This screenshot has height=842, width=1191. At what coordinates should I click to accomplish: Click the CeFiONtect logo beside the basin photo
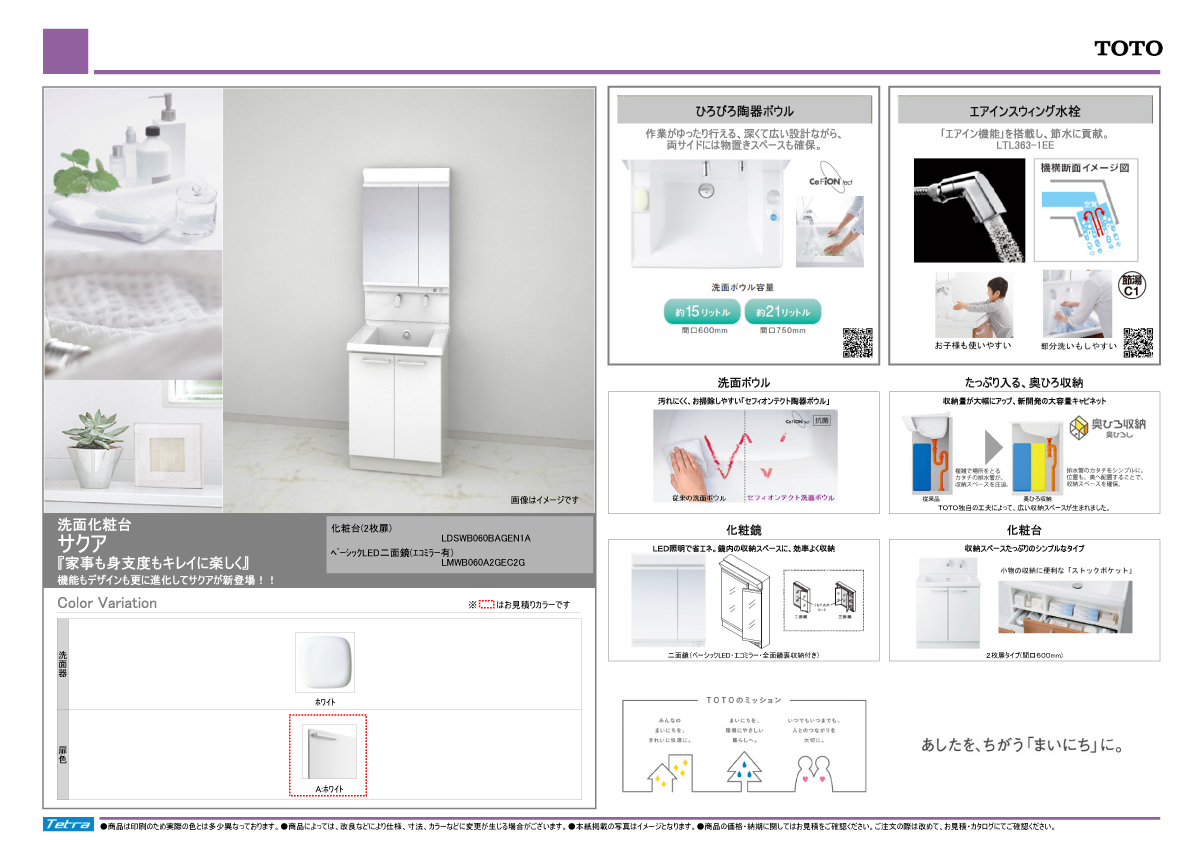coord(829,180)
